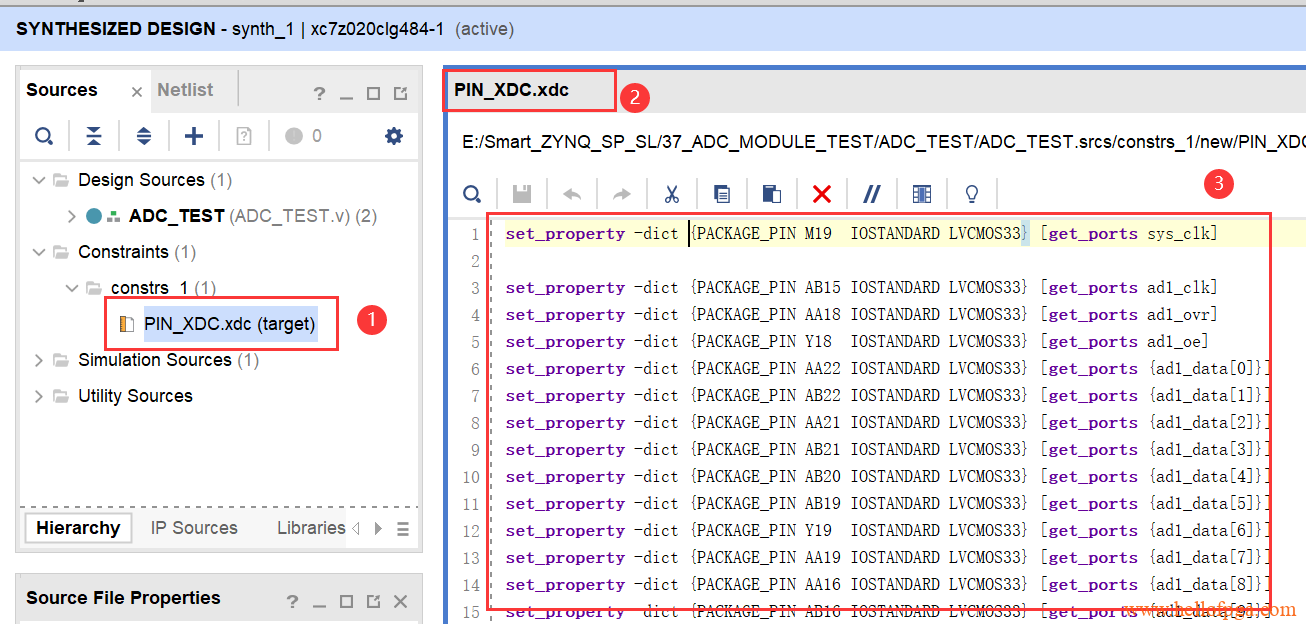The width and height of the screenshot is (1306, 624).
Task: Toggle line comments with the // icon
Action: (x=872, y=194)
